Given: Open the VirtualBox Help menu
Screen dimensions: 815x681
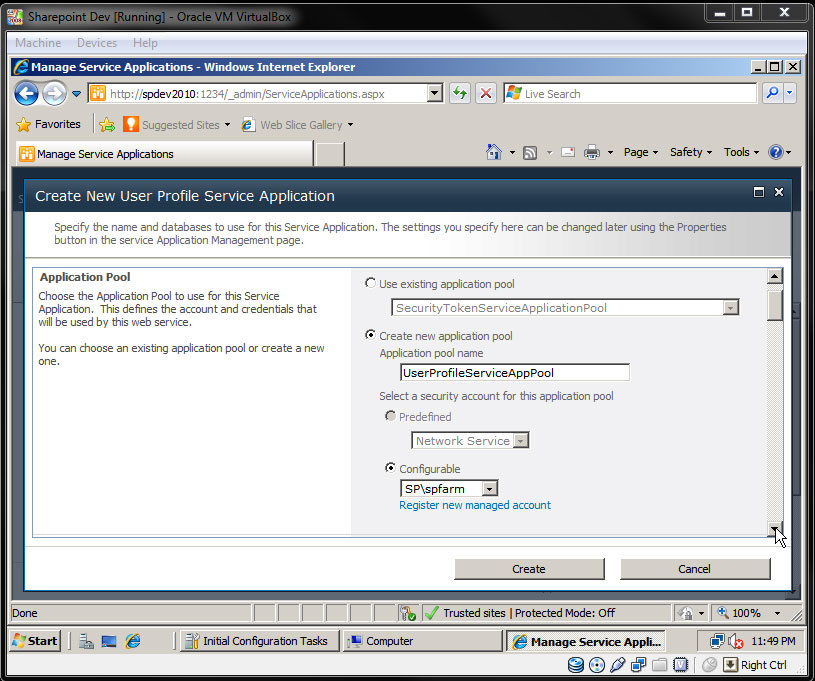Looking at the screenshot, I should click(145, 43).
